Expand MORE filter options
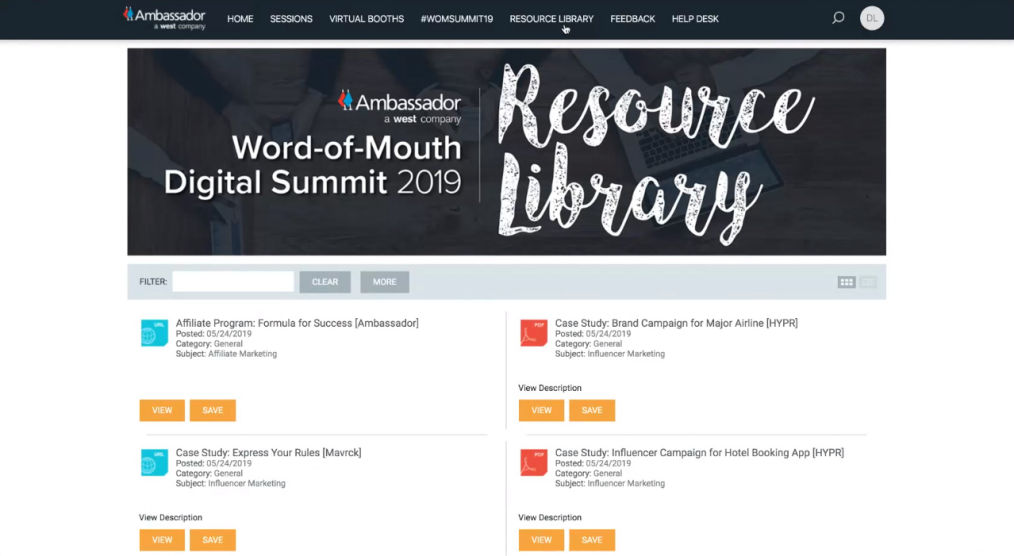 coord(385,282)
